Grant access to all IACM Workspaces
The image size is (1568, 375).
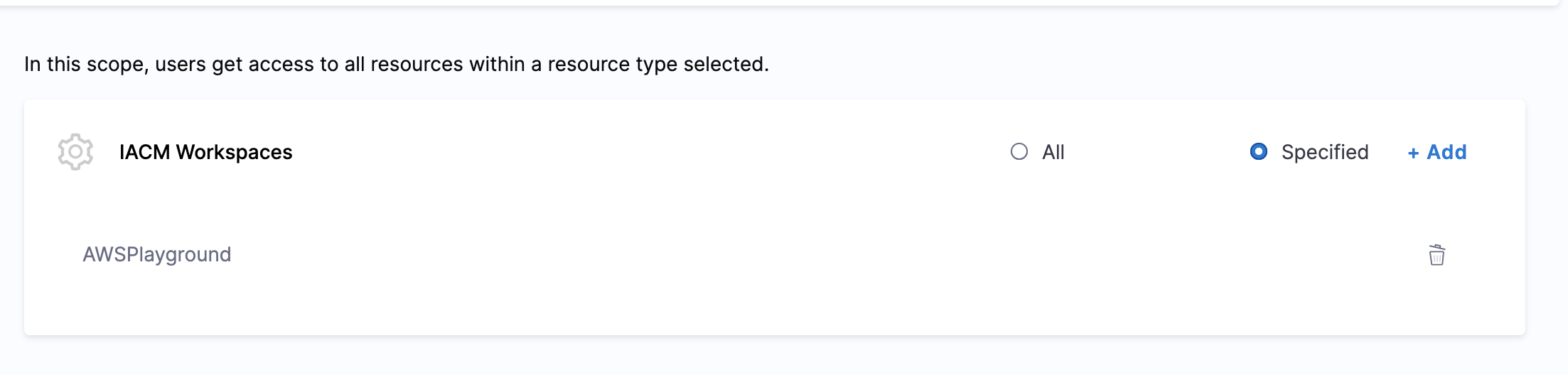(1019, 152)
